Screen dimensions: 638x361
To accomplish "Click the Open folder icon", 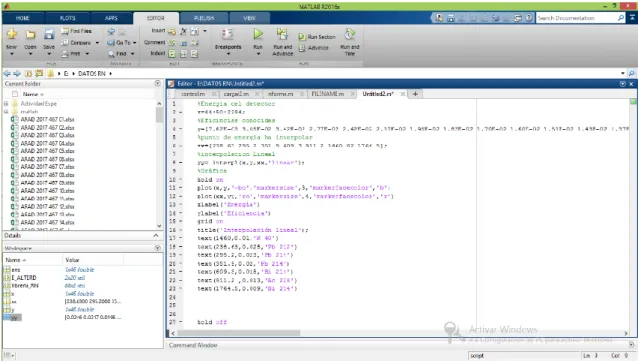I will coord(30,35).
